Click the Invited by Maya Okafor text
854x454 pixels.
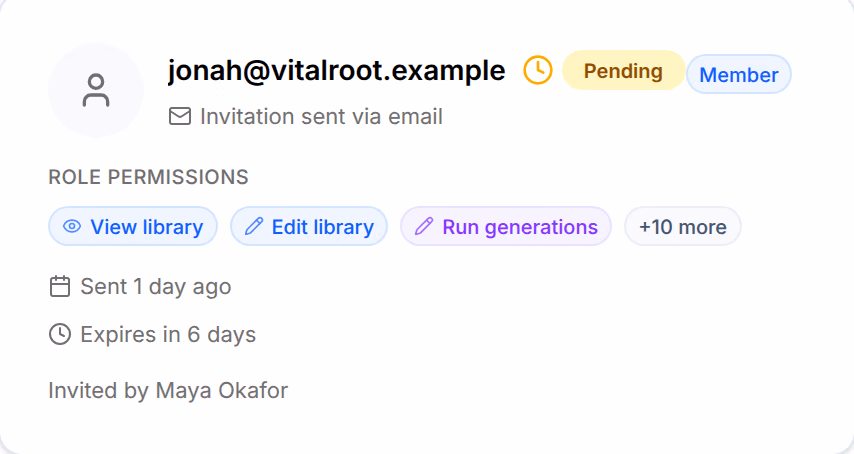(168, 391)
